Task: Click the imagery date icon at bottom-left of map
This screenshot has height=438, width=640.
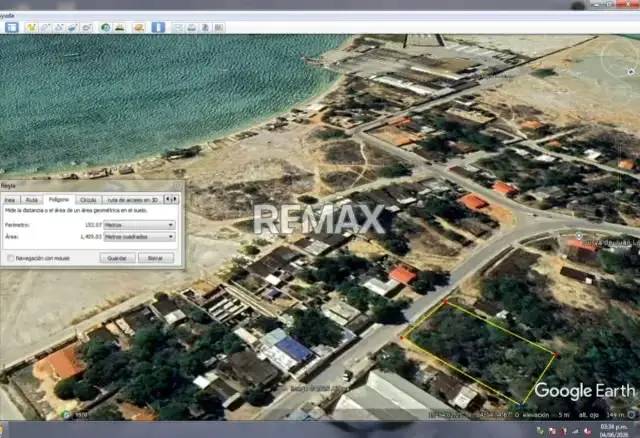Action: (66, 415)
